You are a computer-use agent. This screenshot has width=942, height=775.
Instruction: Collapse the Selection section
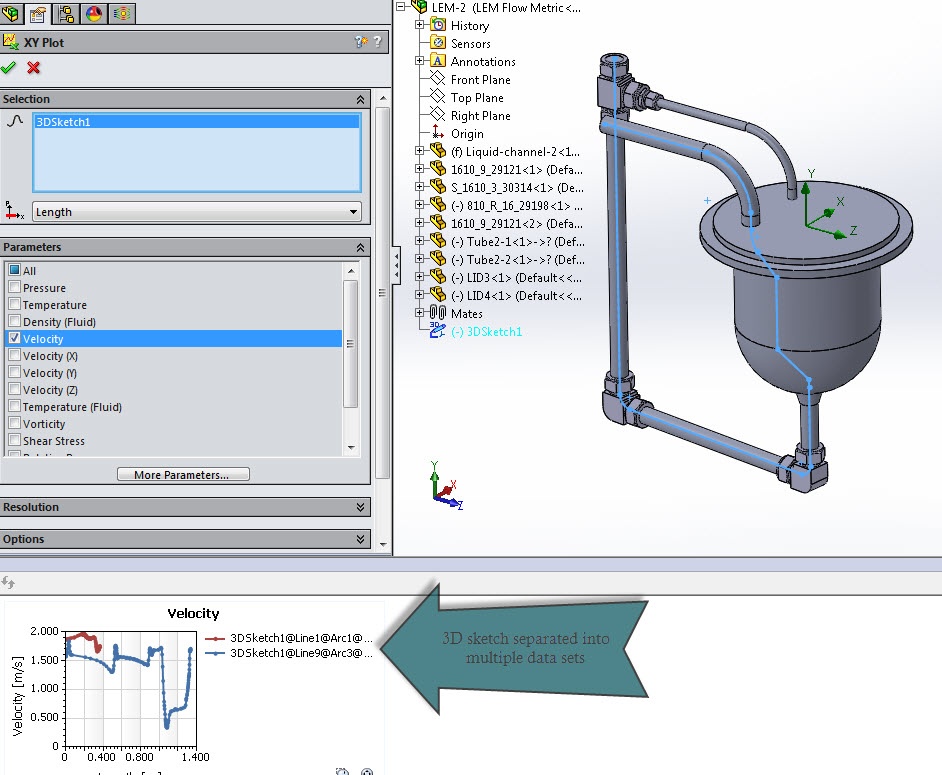click(360, 99)
